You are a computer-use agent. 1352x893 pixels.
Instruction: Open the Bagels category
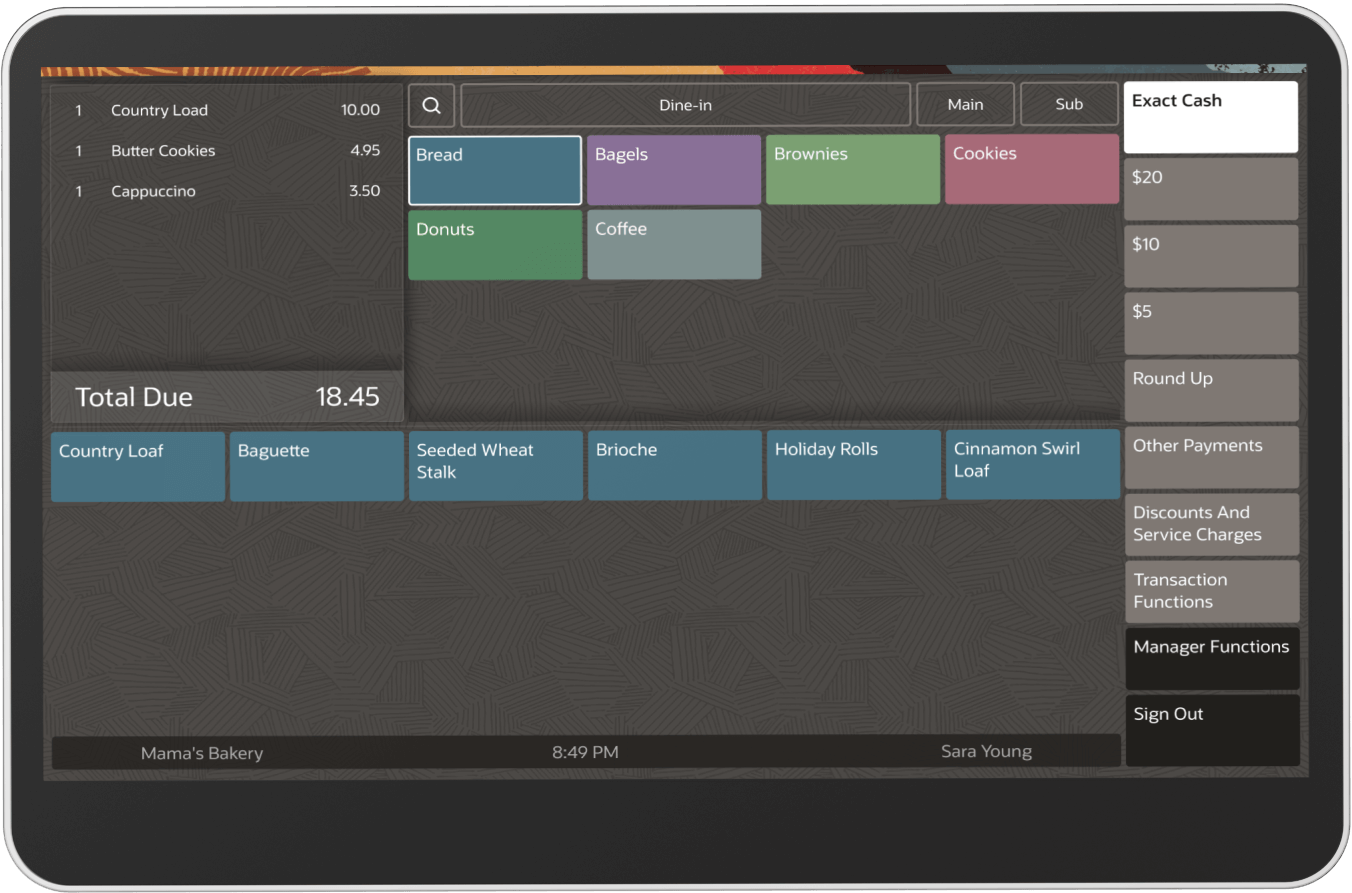click(673, 169)
